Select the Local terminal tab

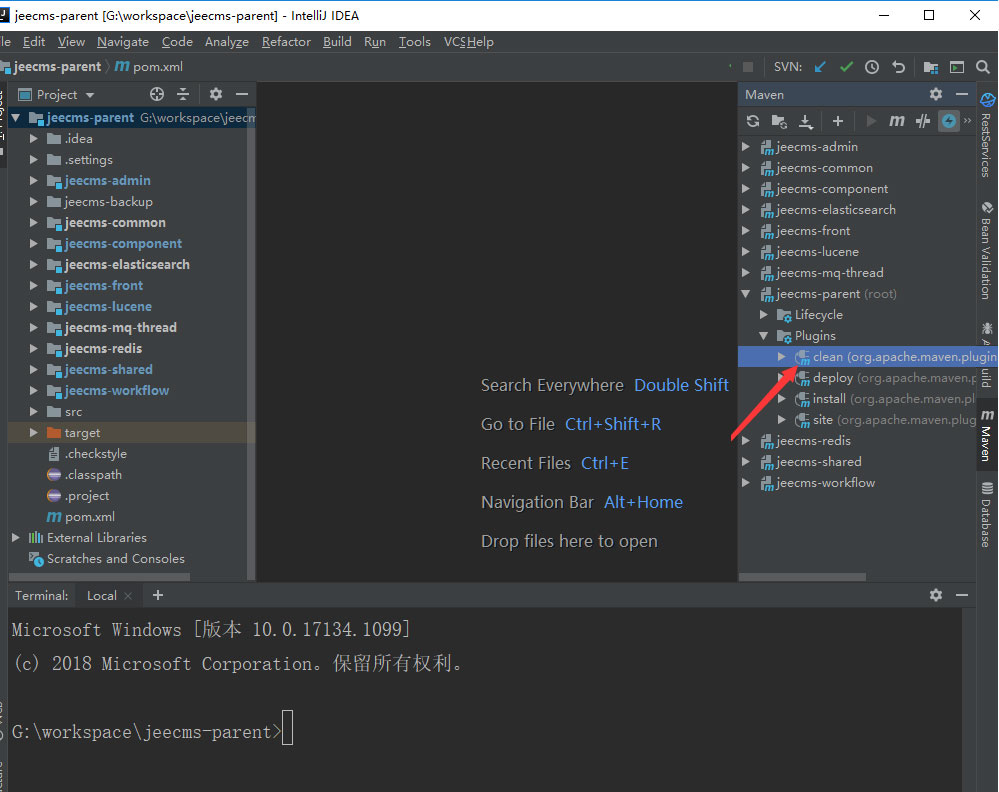(101, 595)
